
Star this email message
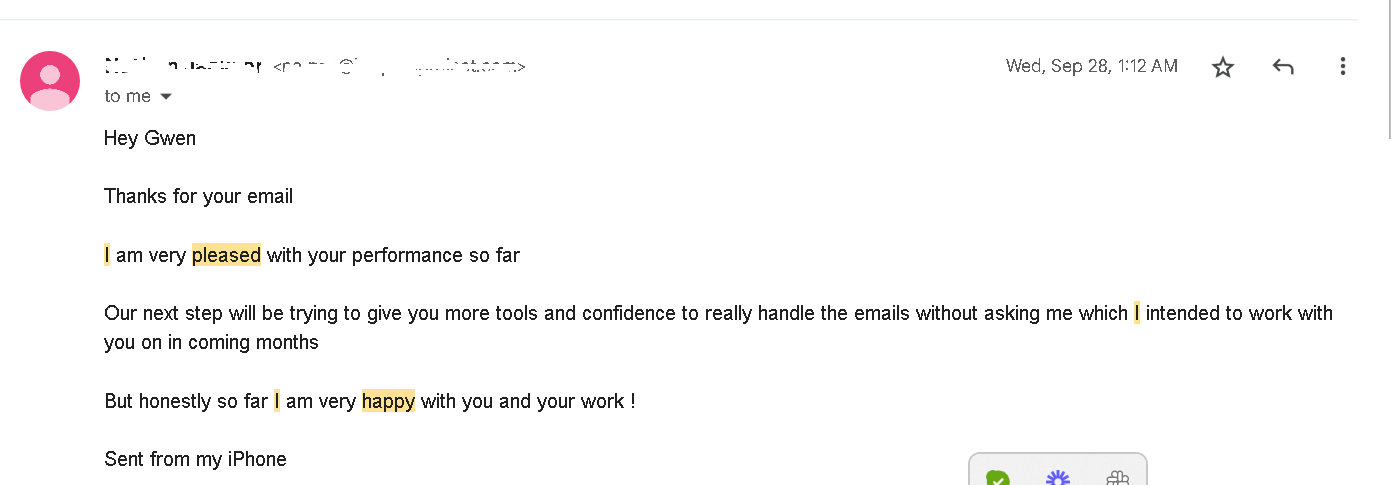pyautogui.click(x=1223, y=67)
